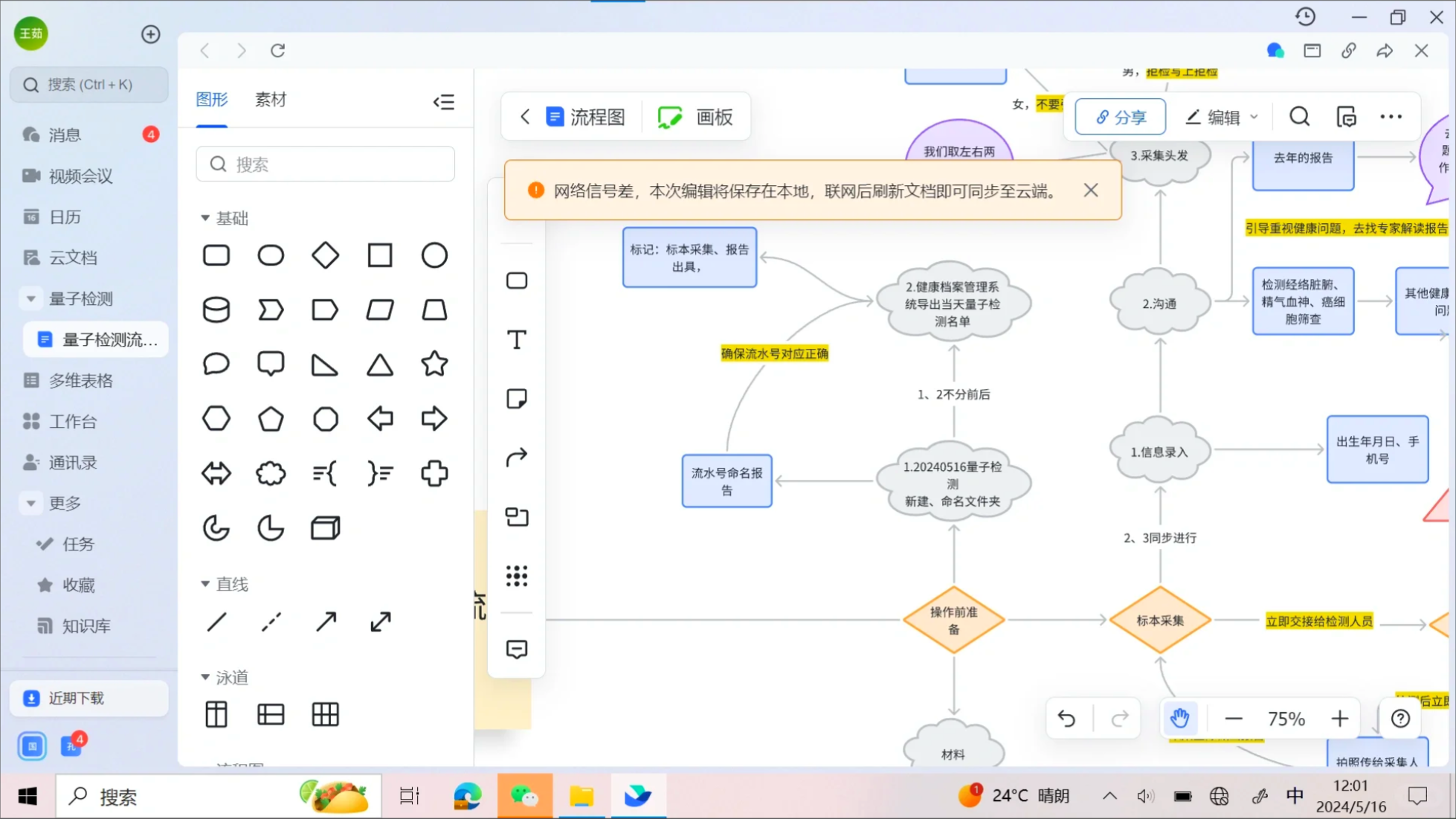Viewport: 1456px width, 819px height.
Task: Dismiss the network warning banner
Action: point(1091,190)
